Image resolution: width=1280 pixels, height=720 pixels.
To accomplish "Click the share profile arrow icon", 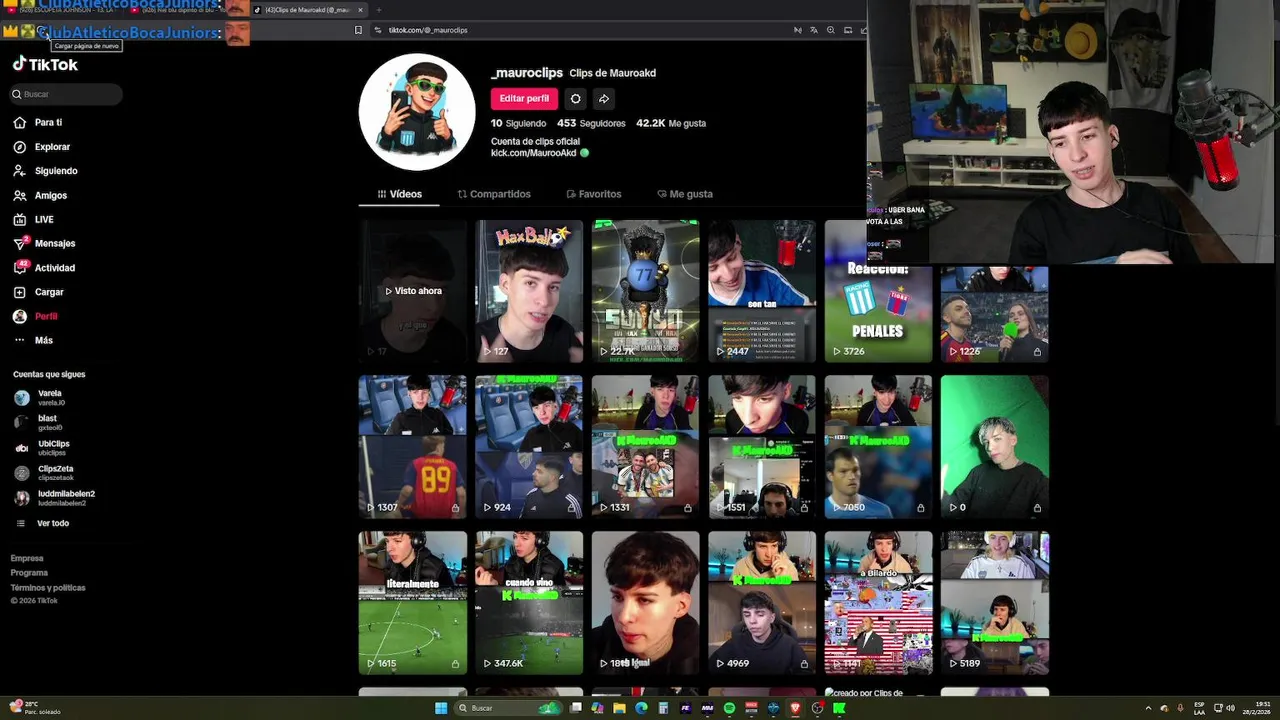I will pyautogui.click(x=603, y=98).
